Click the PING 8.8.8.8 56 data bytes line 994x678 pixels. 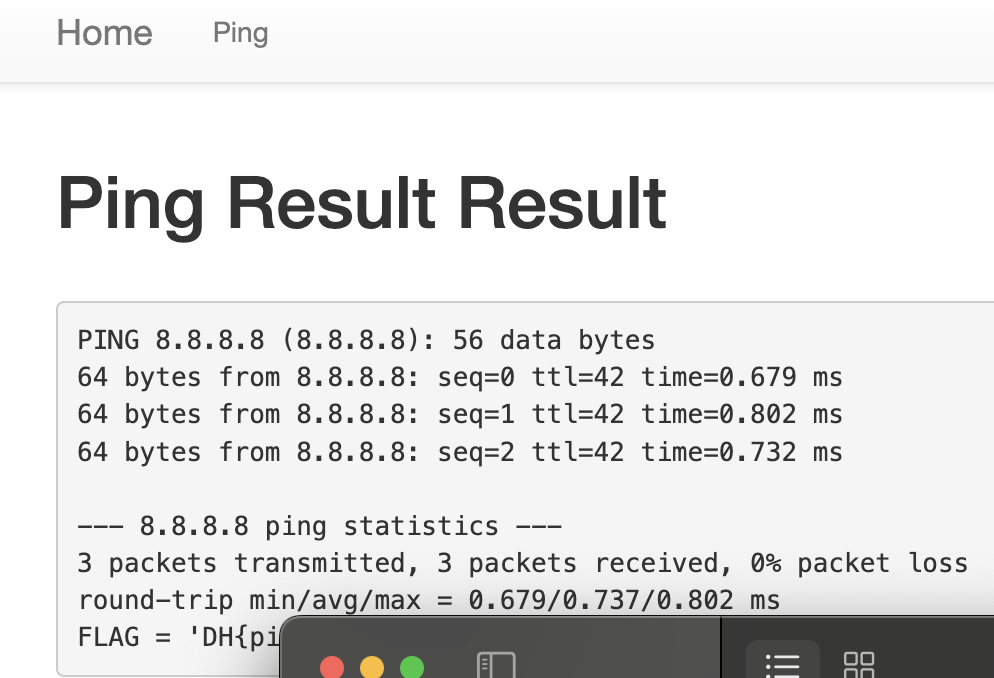point(366,341)
